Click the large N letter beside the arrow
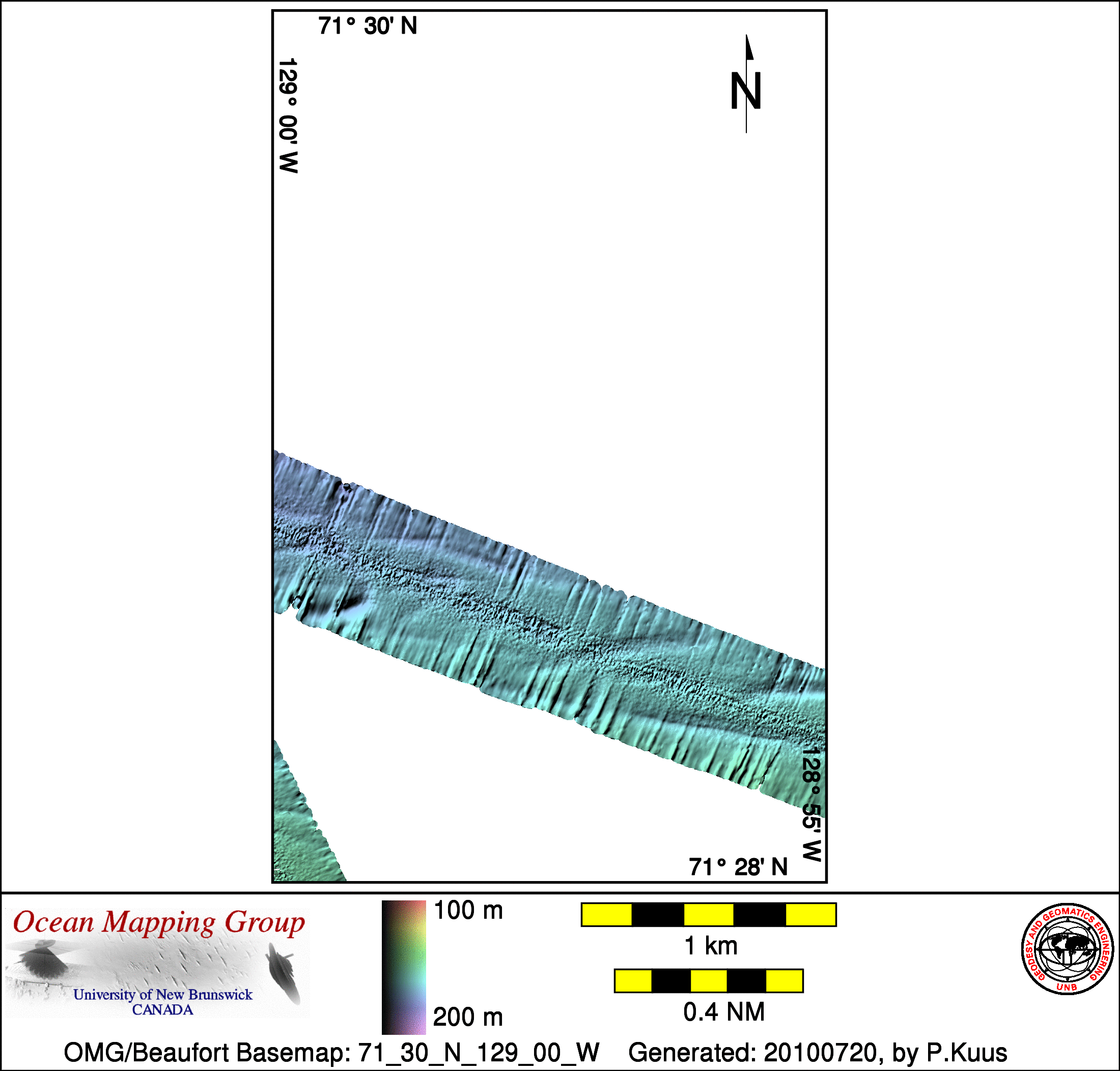 (746, 91)
